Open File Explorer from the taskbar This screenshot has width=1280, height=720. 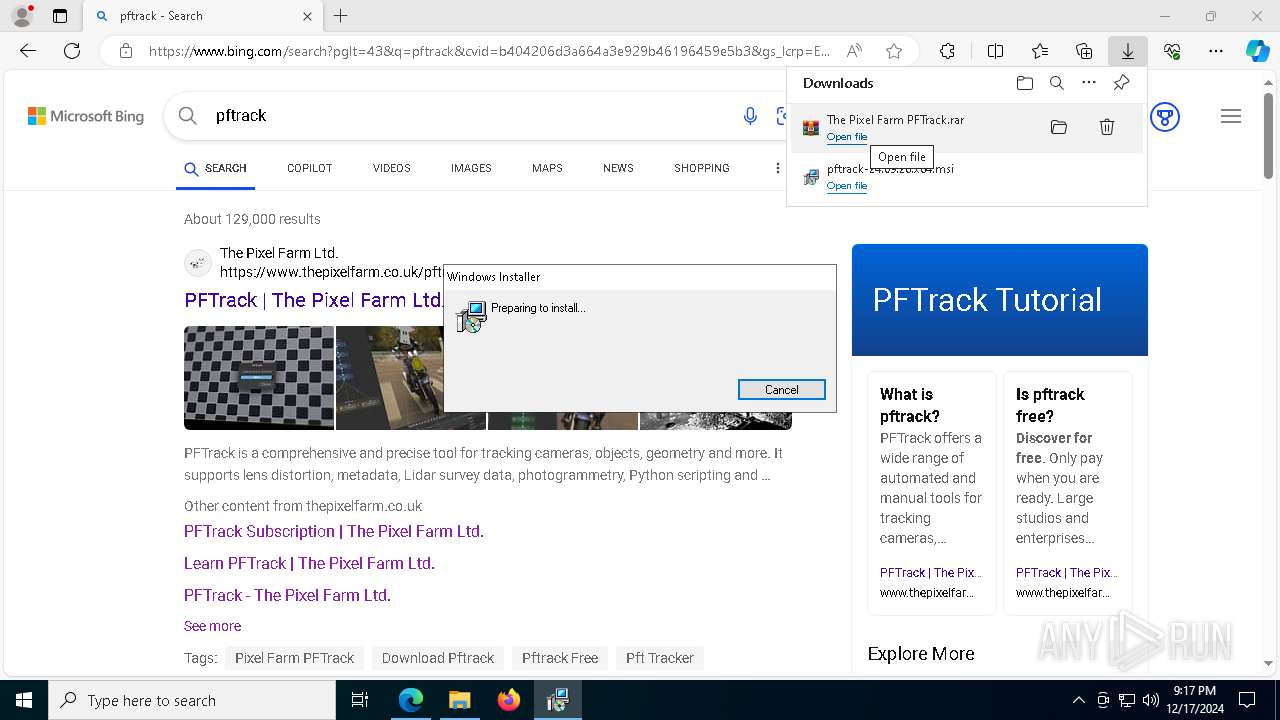click(459, 700)
